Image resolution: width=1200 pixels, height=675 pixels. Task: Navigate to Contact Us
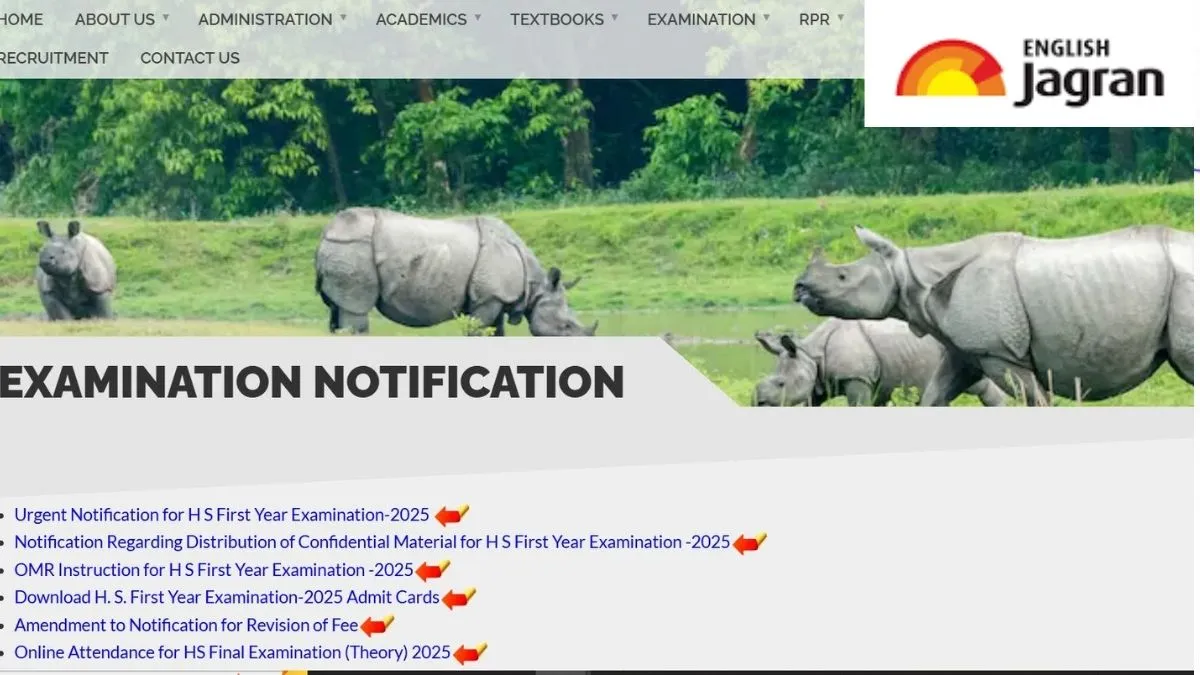point(190,58)
